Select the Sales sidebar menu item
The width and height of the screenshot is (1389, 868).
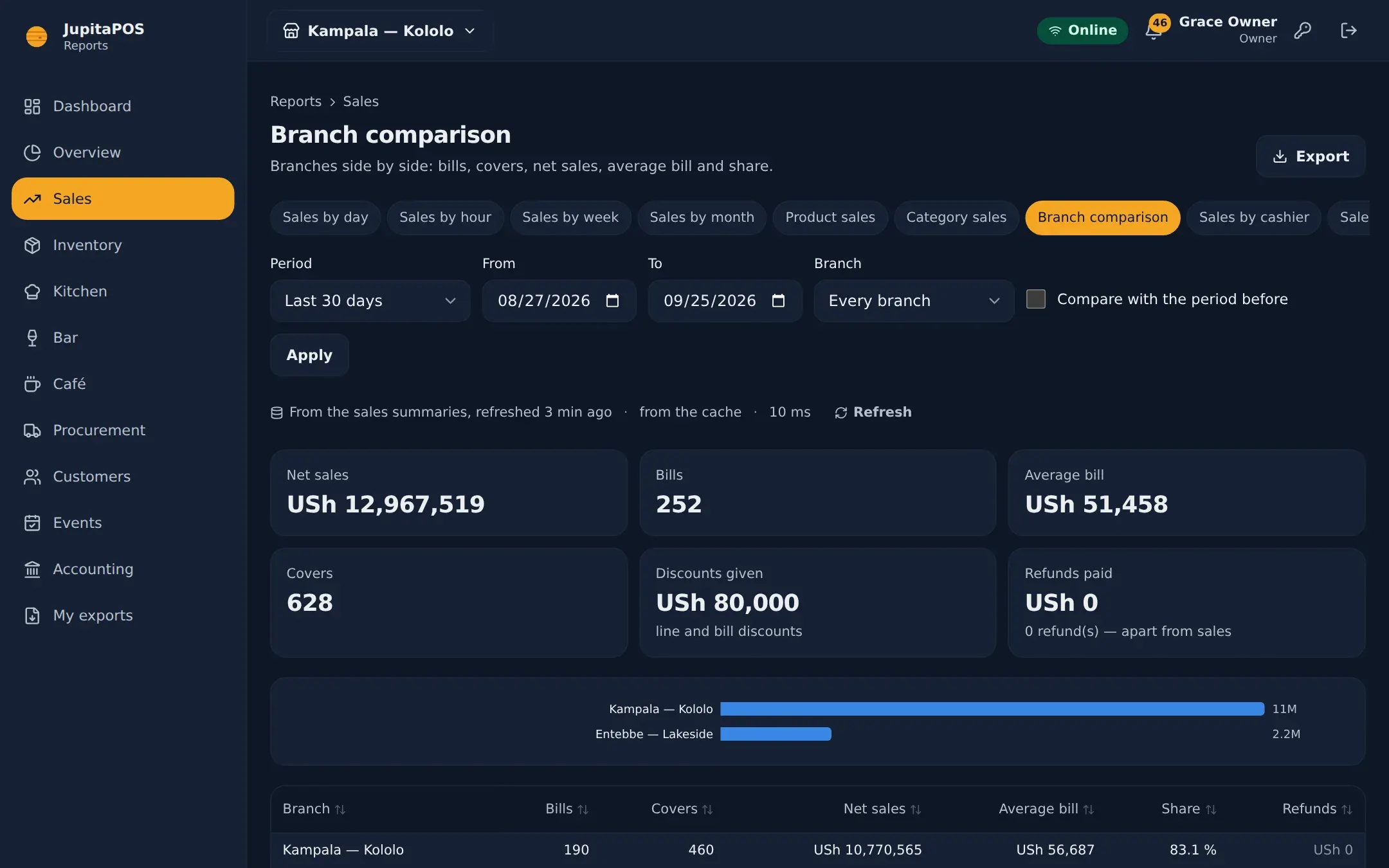coord(123,199)
